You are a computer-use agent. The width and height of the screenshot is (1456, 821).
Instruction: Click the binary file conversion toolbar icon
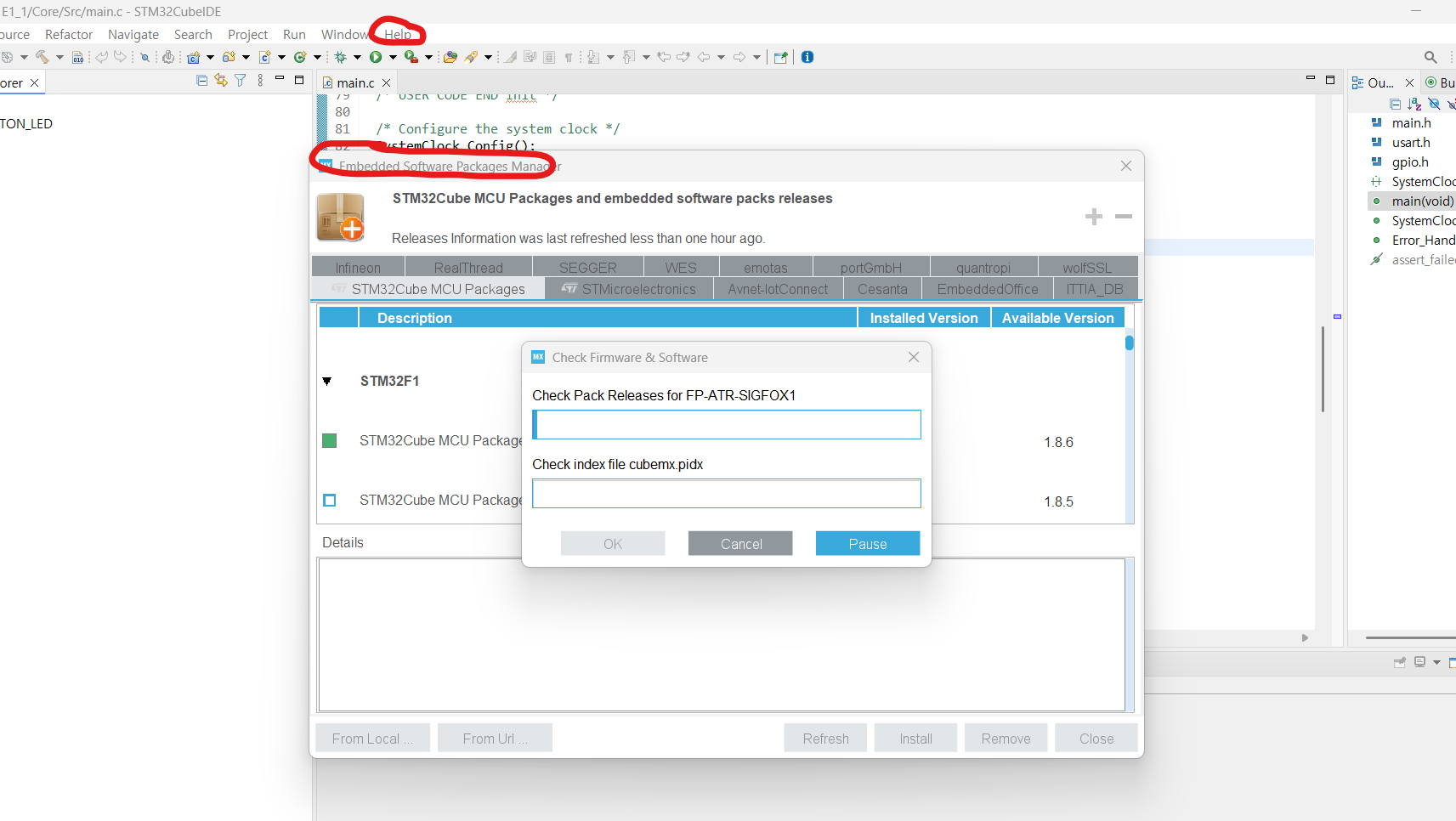77,57
